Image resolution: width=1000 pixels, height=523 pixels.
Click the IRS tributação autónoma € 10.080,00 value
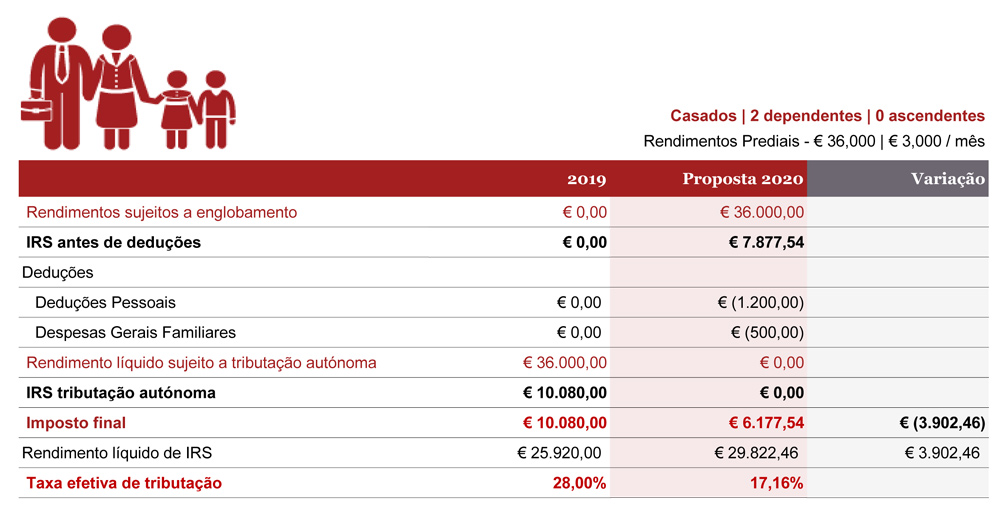pos(564,393)
